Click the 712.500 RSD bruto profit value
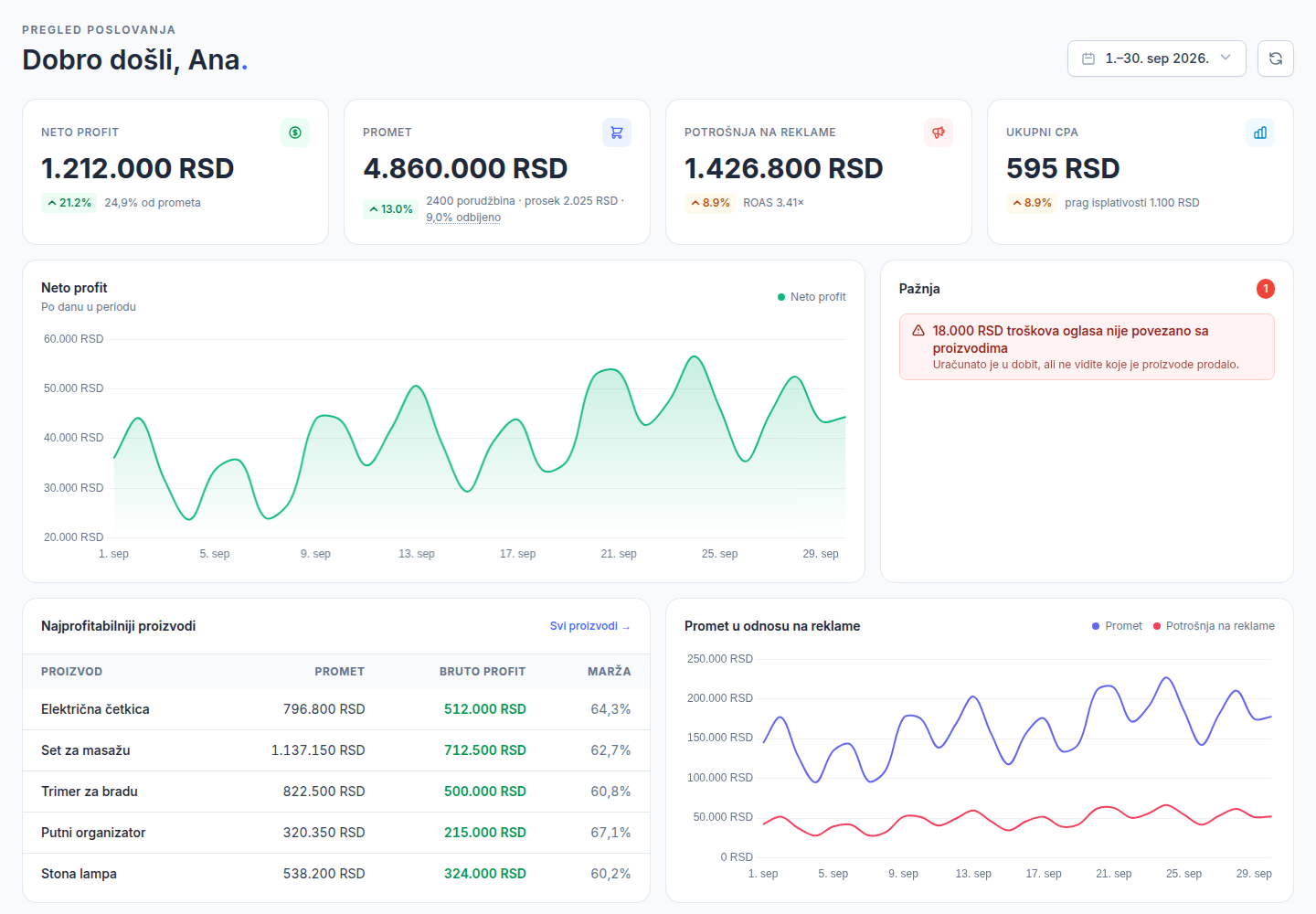 click(x=485, y=750)
